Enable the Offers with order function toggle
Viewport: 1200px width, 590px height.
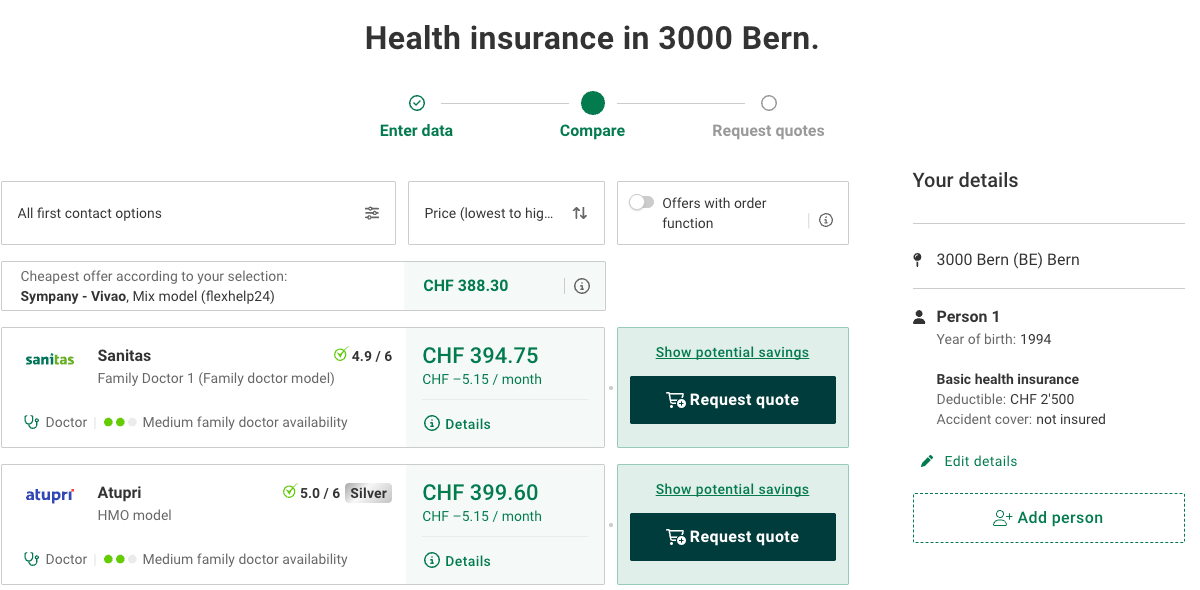(x=641, y=203)
